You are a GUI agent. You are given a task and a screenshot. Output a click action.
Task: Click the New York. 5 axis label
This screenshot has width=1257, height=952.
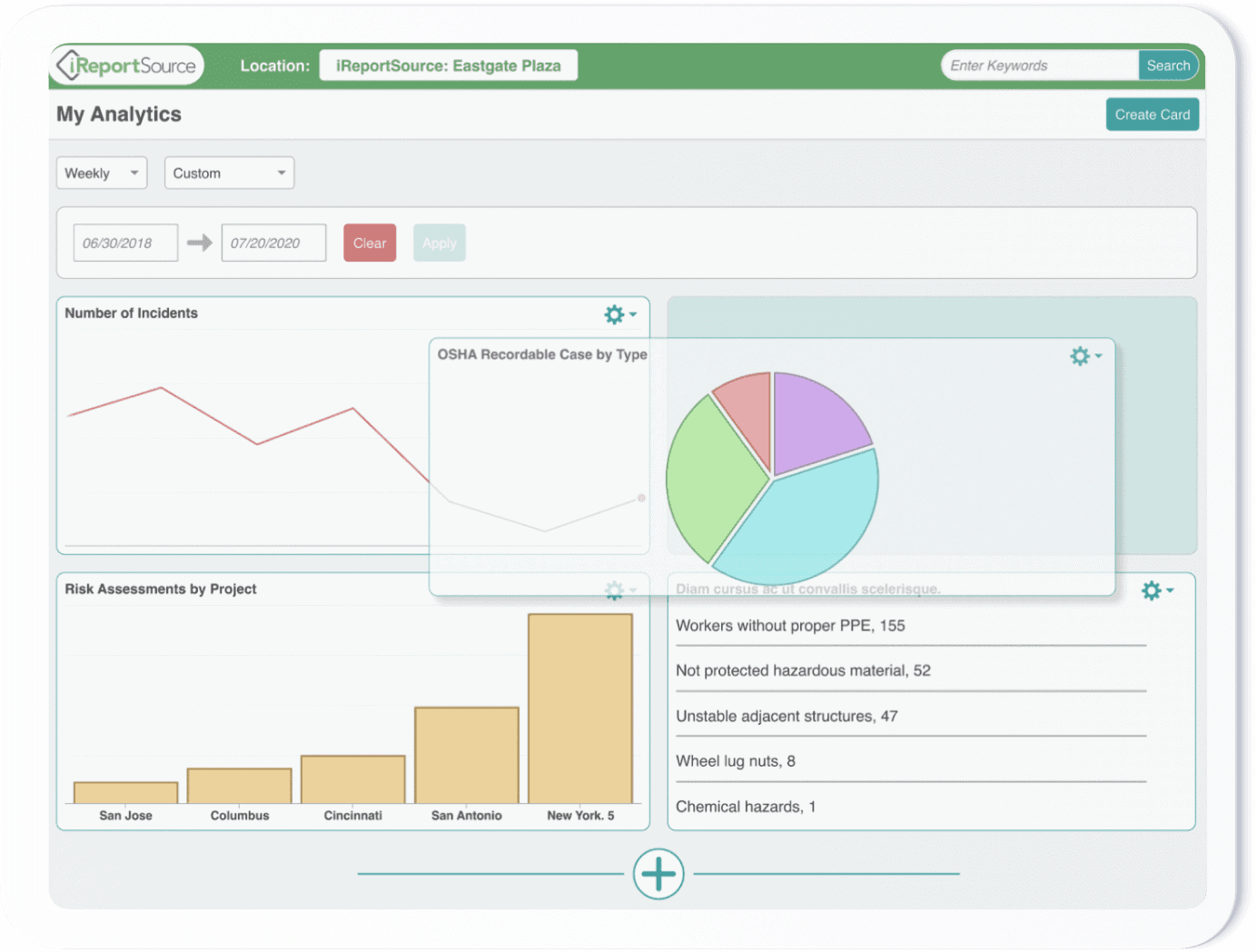coord(580,816)
